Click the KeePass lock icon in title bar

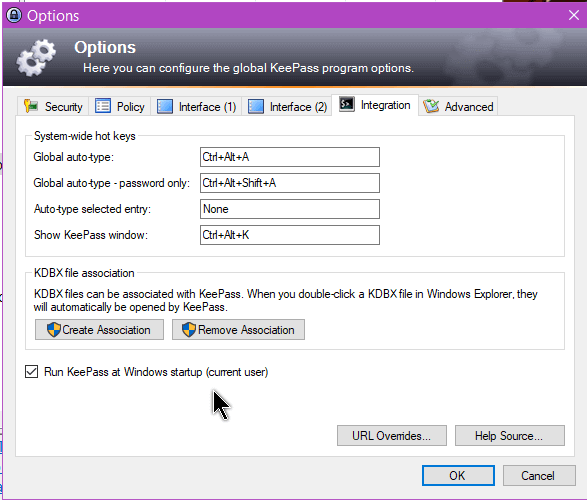click(14, 15)
